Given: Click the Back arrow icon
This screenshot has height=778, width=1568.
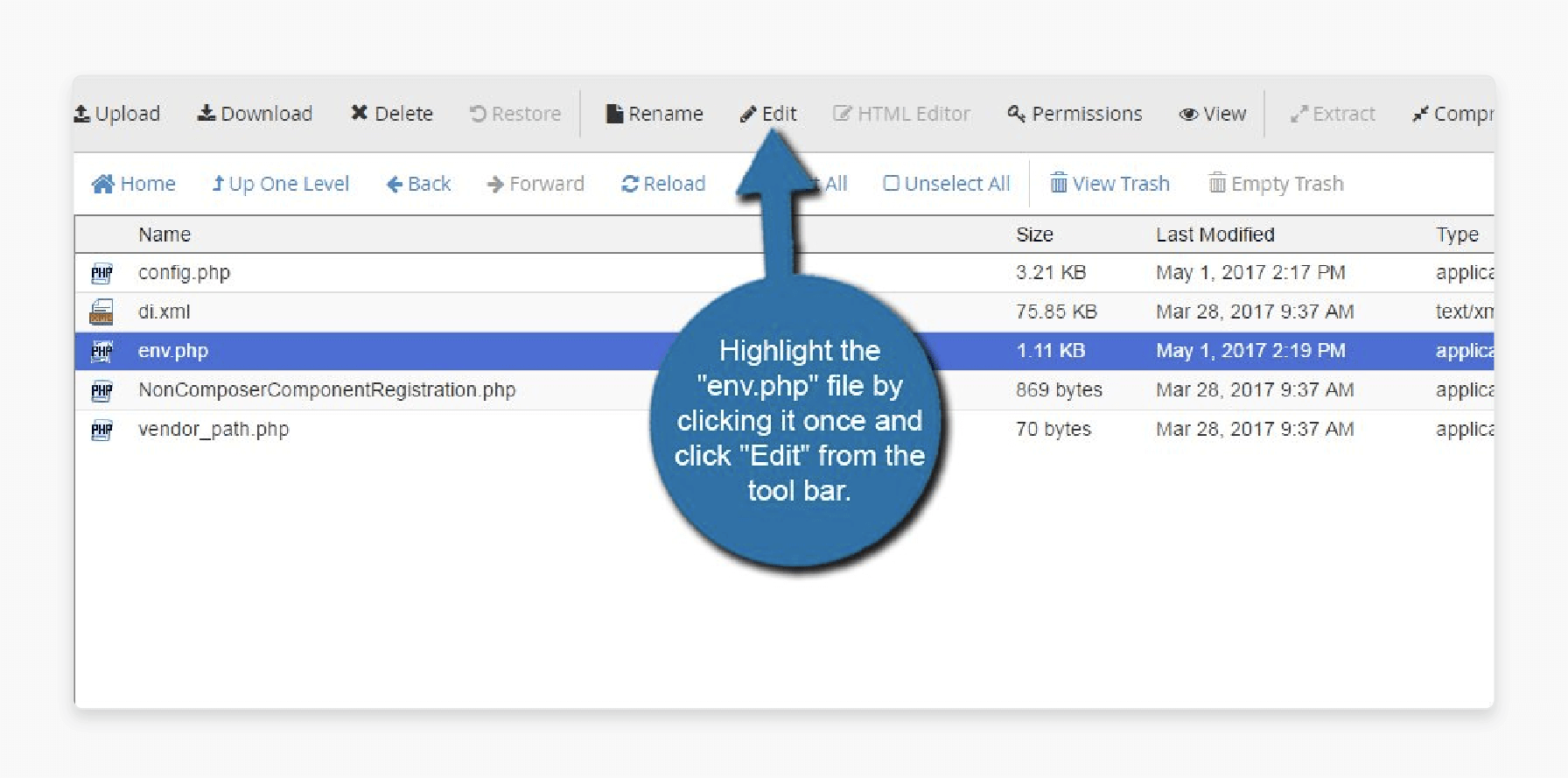Looking at the screenshot, I should pos(395,184).
